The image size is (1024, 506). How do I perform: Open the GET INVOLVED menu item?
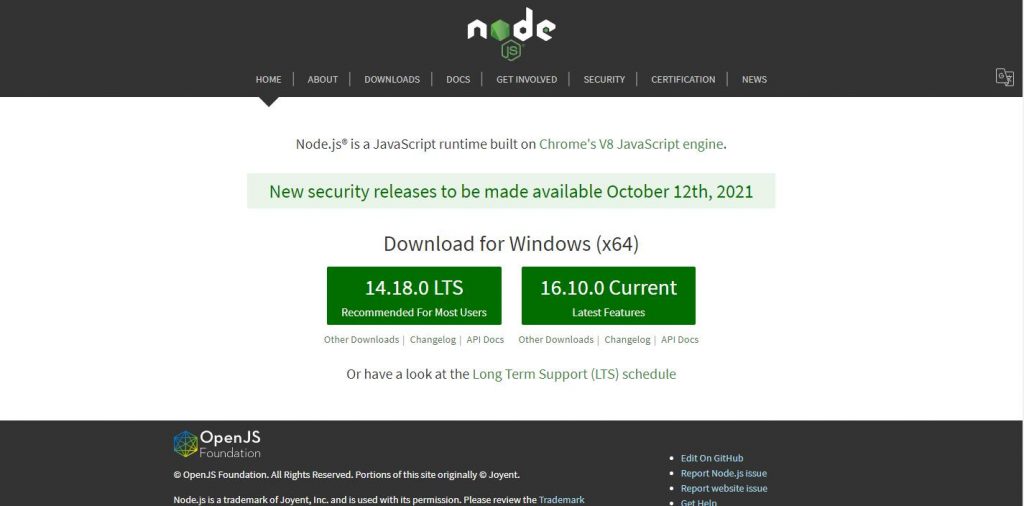click(x=526, y=80)
